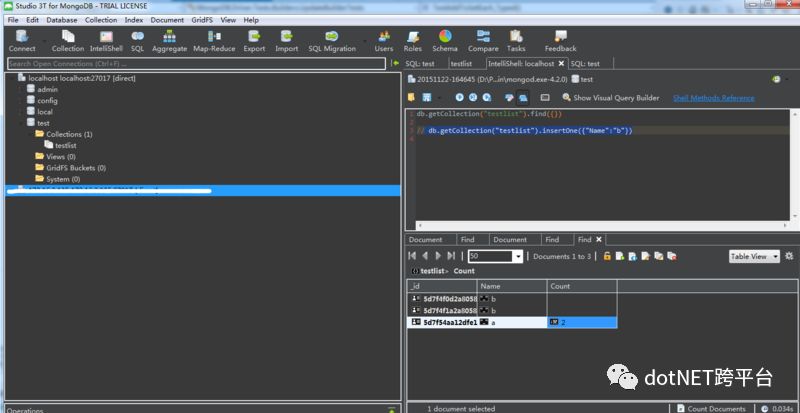The width and height of the screenshot is (800, 413).
Task: Open the save script dropdown arrow
Action: pos(439,98)
